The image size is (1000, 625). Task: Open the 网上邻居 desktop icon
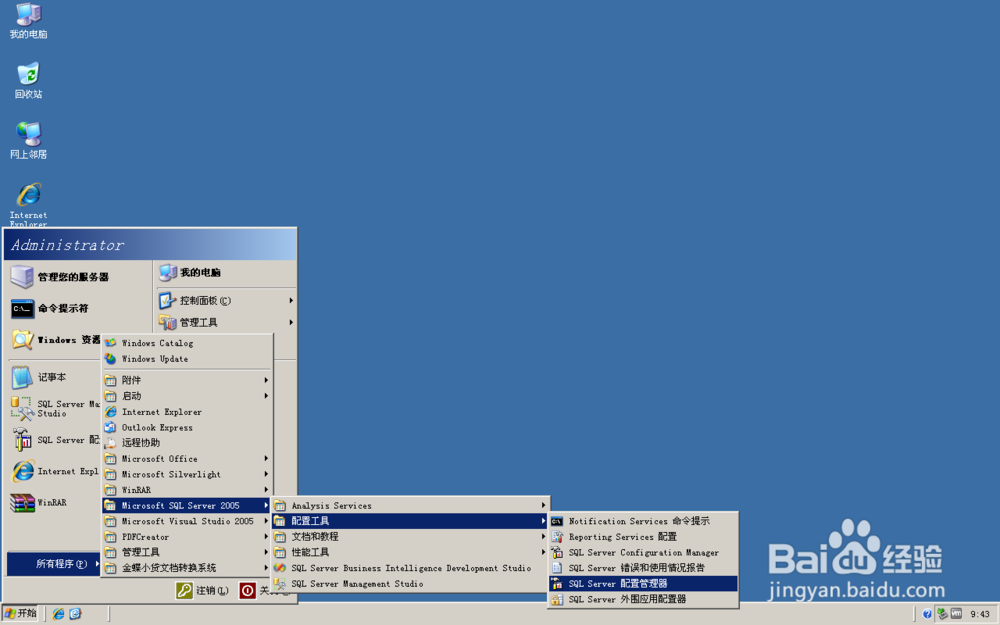click(28, 140)
